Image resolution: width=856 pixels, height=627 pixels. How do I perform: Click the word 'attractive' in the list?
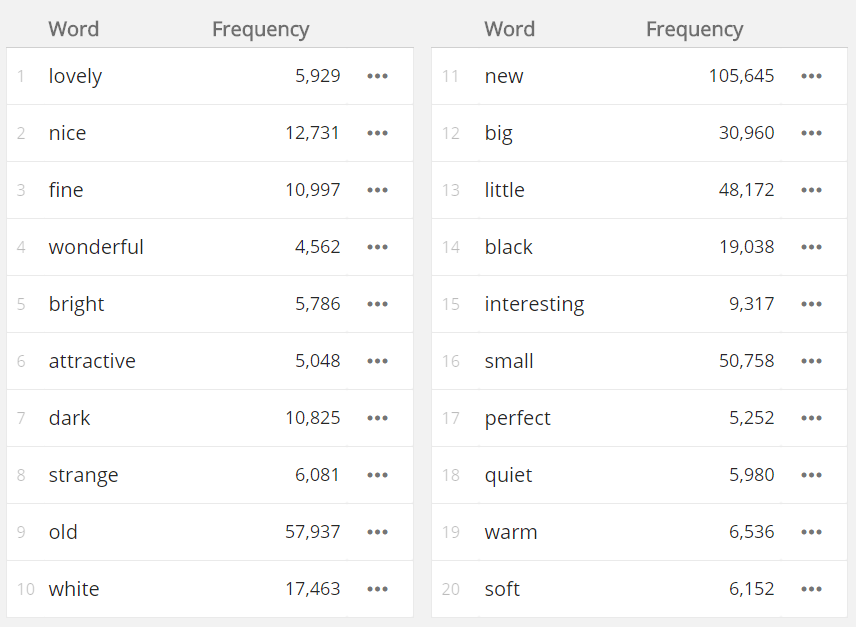[92, 361]
